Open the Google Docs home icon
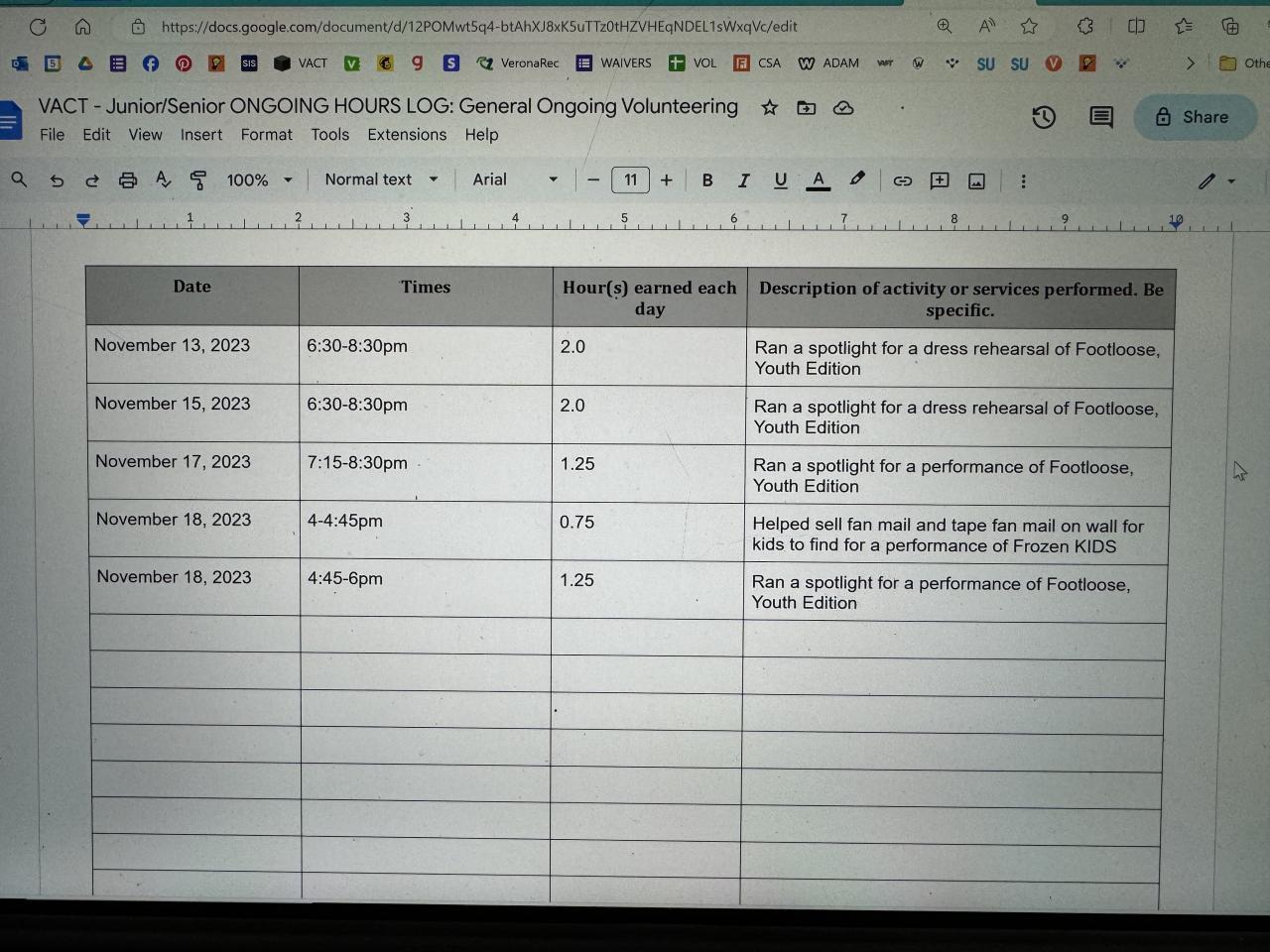 (x=9, y=122)
